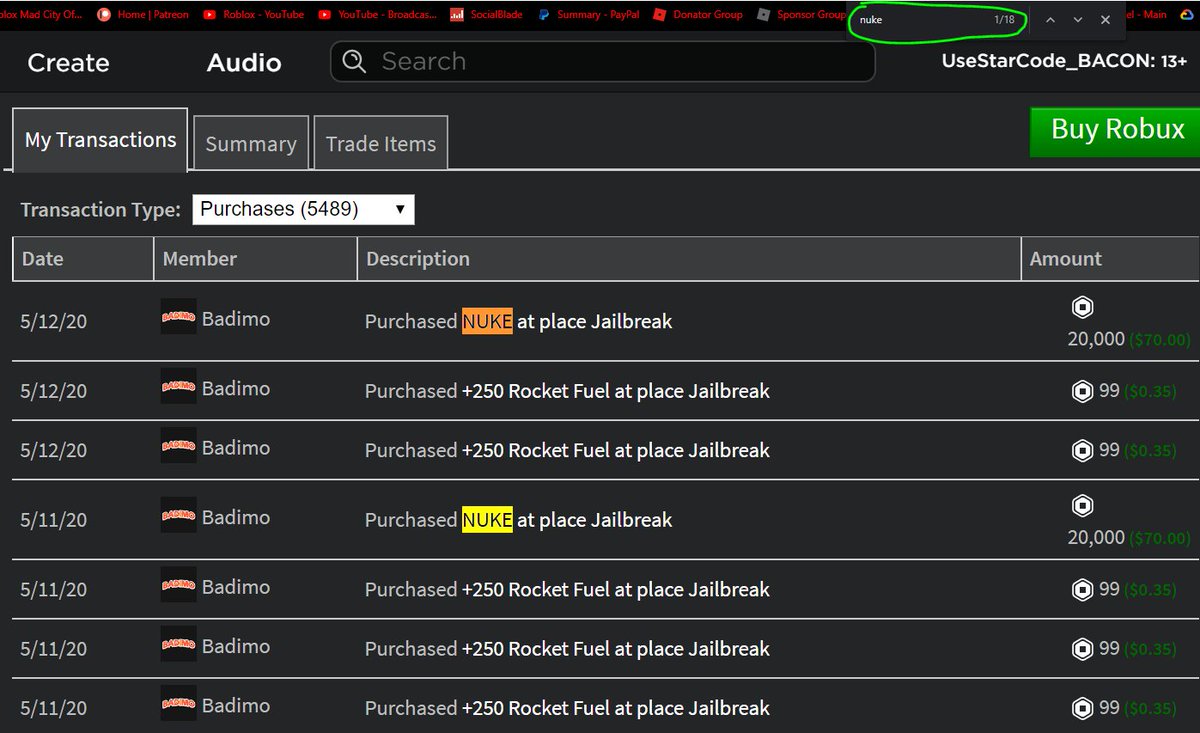Click the Description column header

(689, 259)
